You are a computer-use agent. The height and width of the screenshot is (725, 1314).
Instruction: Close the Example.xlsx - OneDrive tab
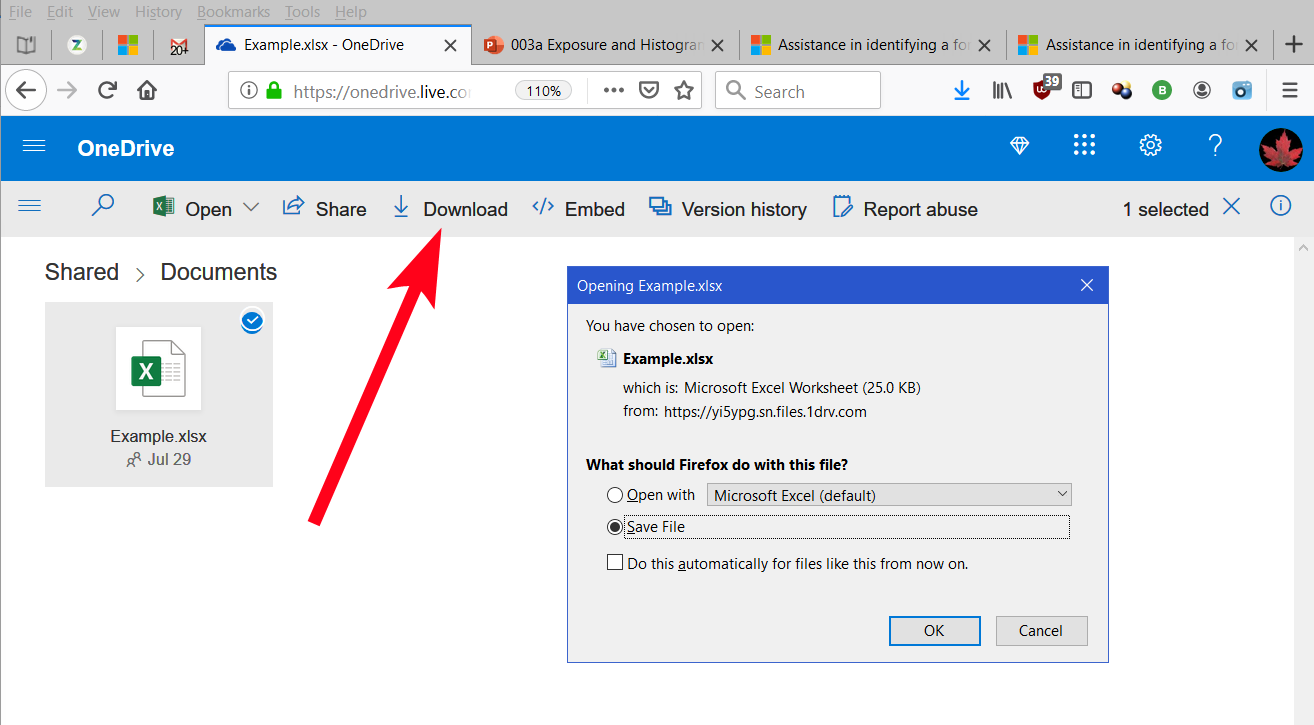pyautogui.click(x=451, y=45)
